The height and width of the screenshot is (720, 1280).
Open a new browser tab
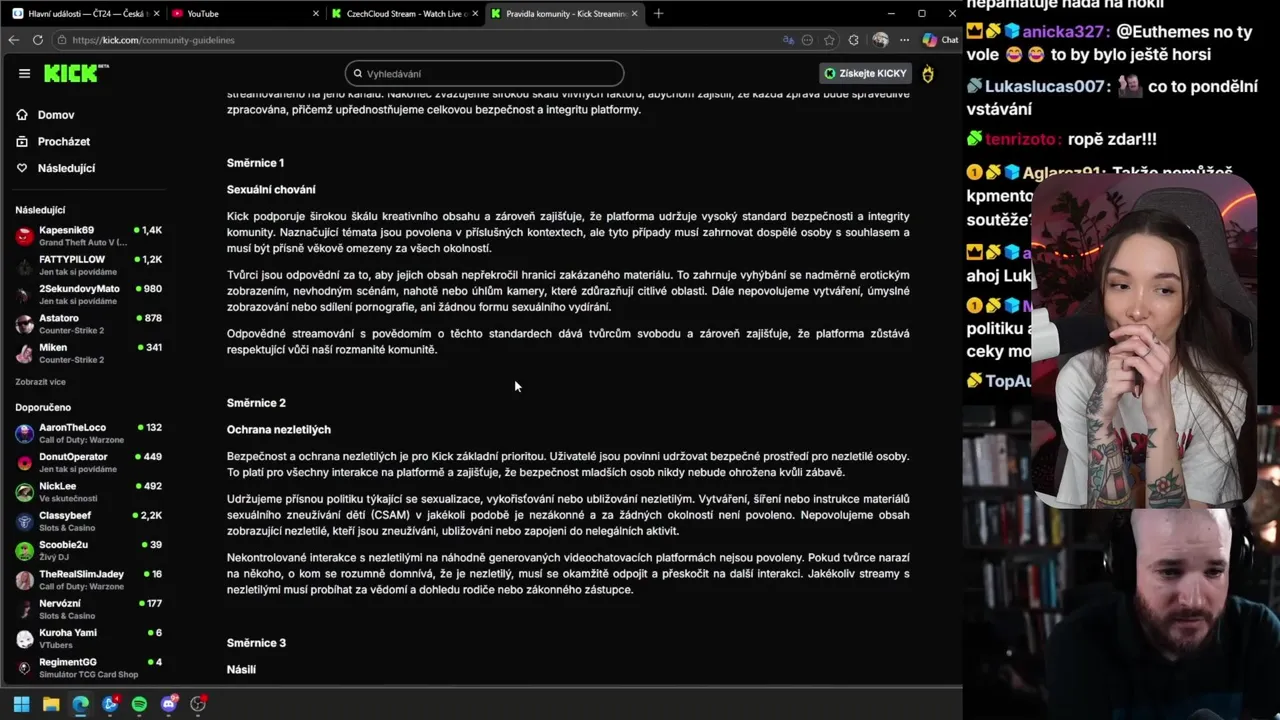click(x=658, y=13)
